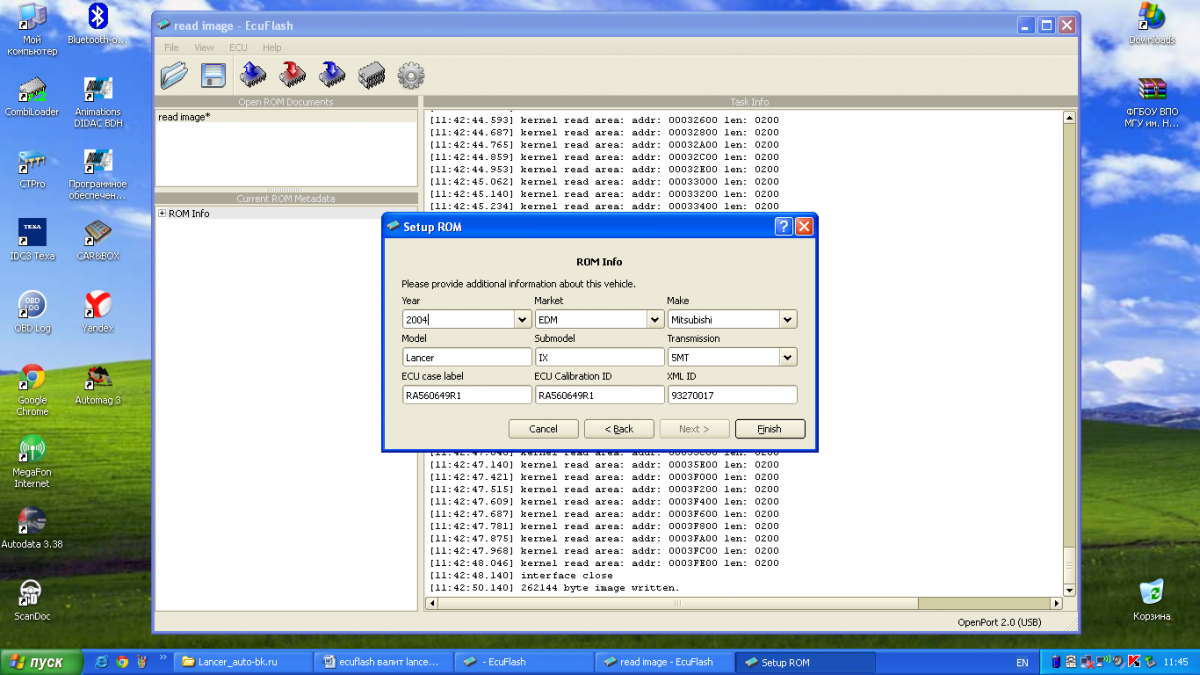Select the Google Chrome desktop icon
The width and height of the screenshot is (1200, 675).
coord(32,390)
